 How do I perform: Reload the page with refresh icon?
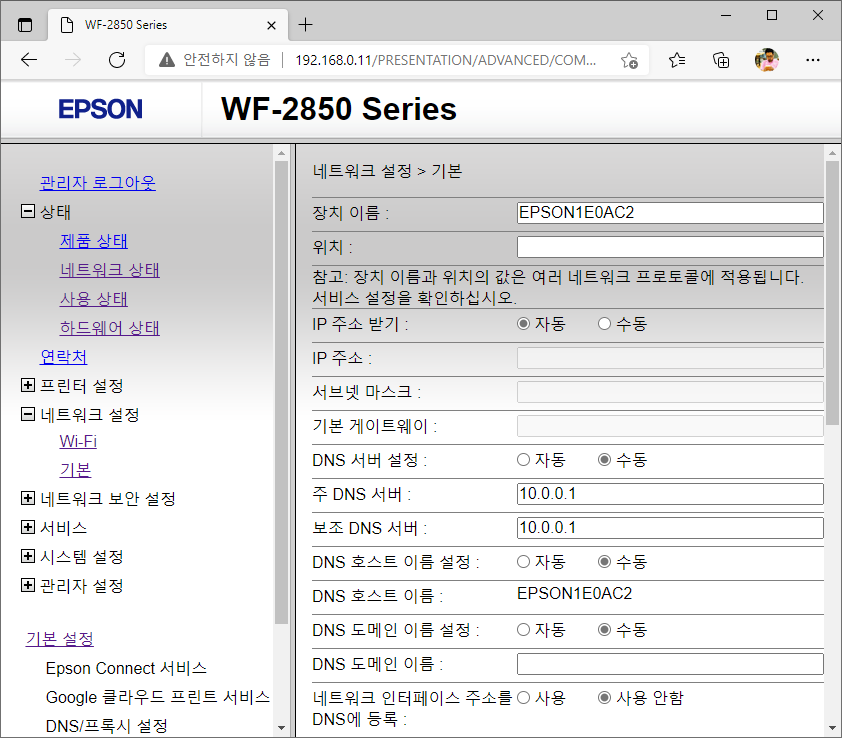click(117, 60)
